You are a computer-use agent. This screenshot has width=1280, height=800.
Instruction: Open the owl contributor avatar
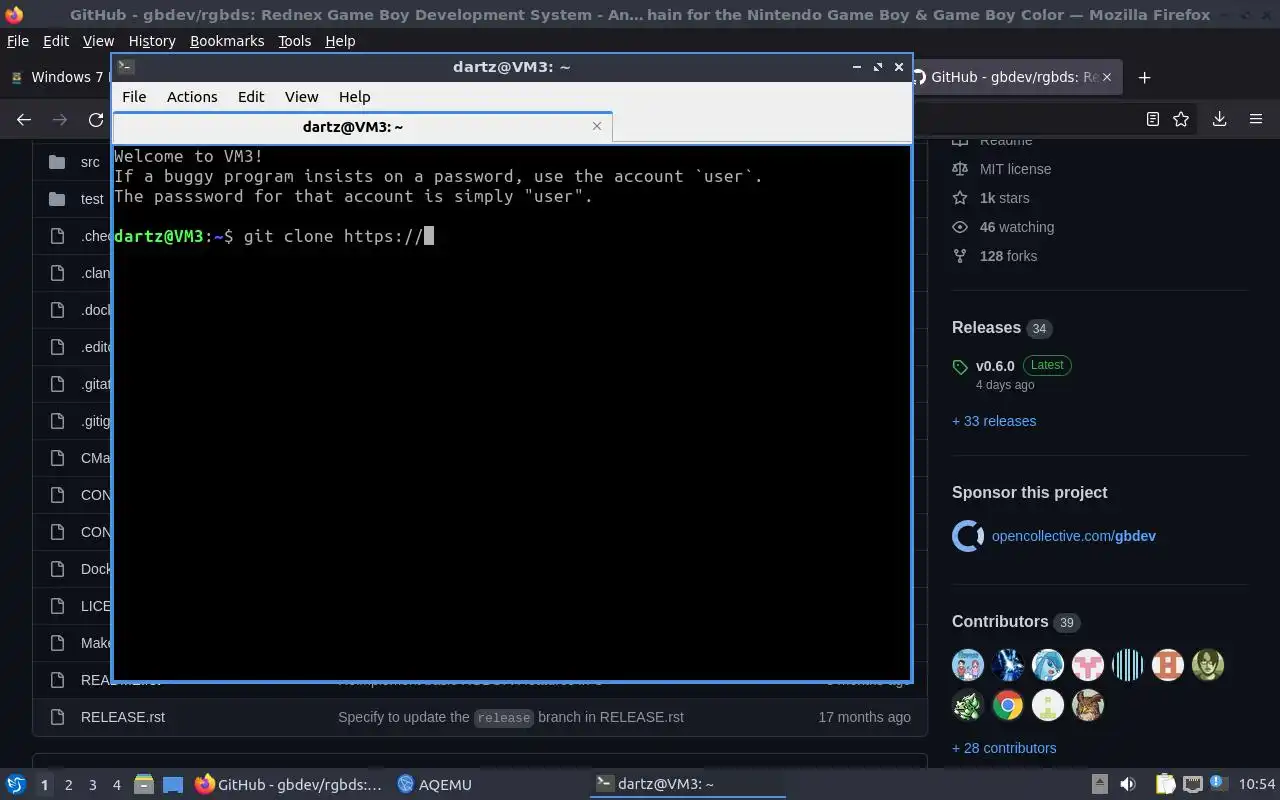tap(1088, 705)
